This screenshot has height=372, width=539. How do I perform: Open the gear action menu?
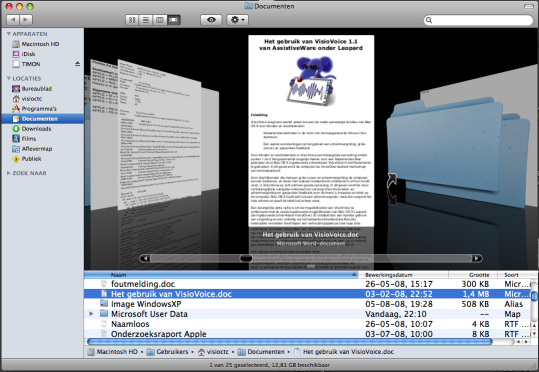click(x=238, y=20)
